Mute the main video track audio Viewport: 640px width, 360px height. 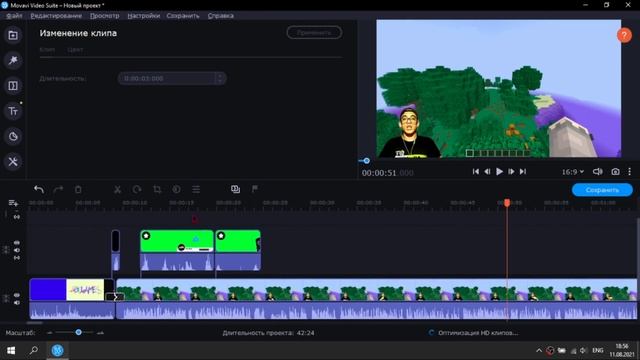pos(17,302)
